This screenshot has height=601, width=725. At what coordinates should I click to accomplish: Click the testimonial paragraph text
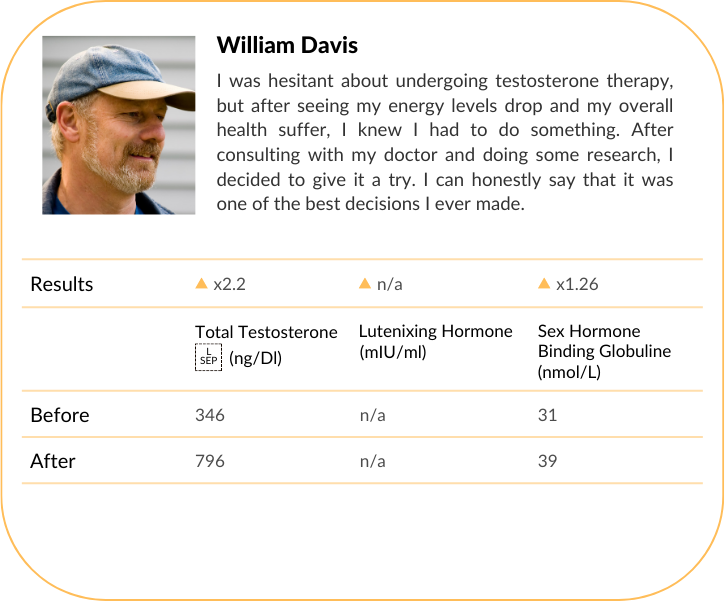pyautogui.click(x=445, y=142)
